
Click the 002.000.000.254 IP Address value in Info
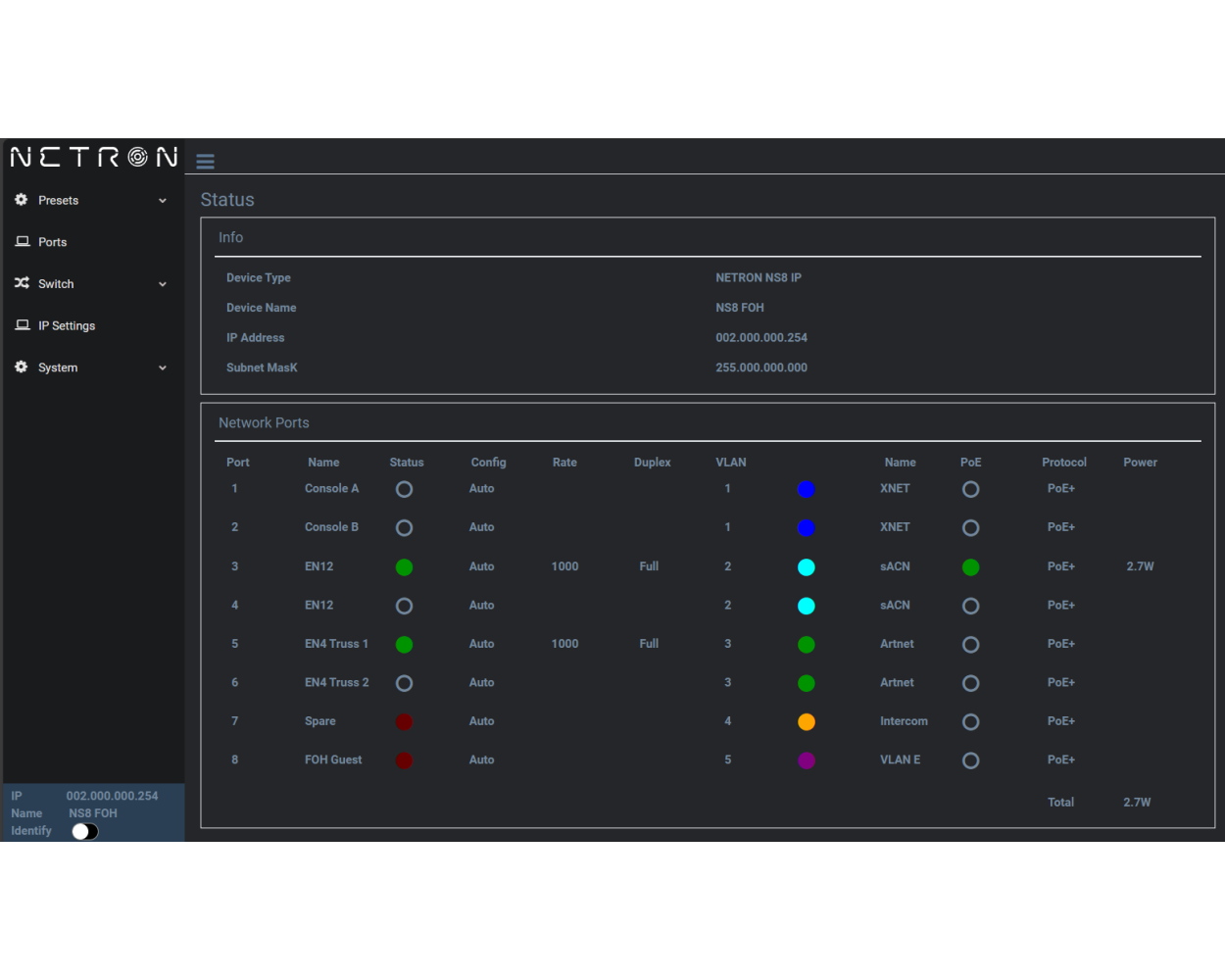[x=761, y=337]
